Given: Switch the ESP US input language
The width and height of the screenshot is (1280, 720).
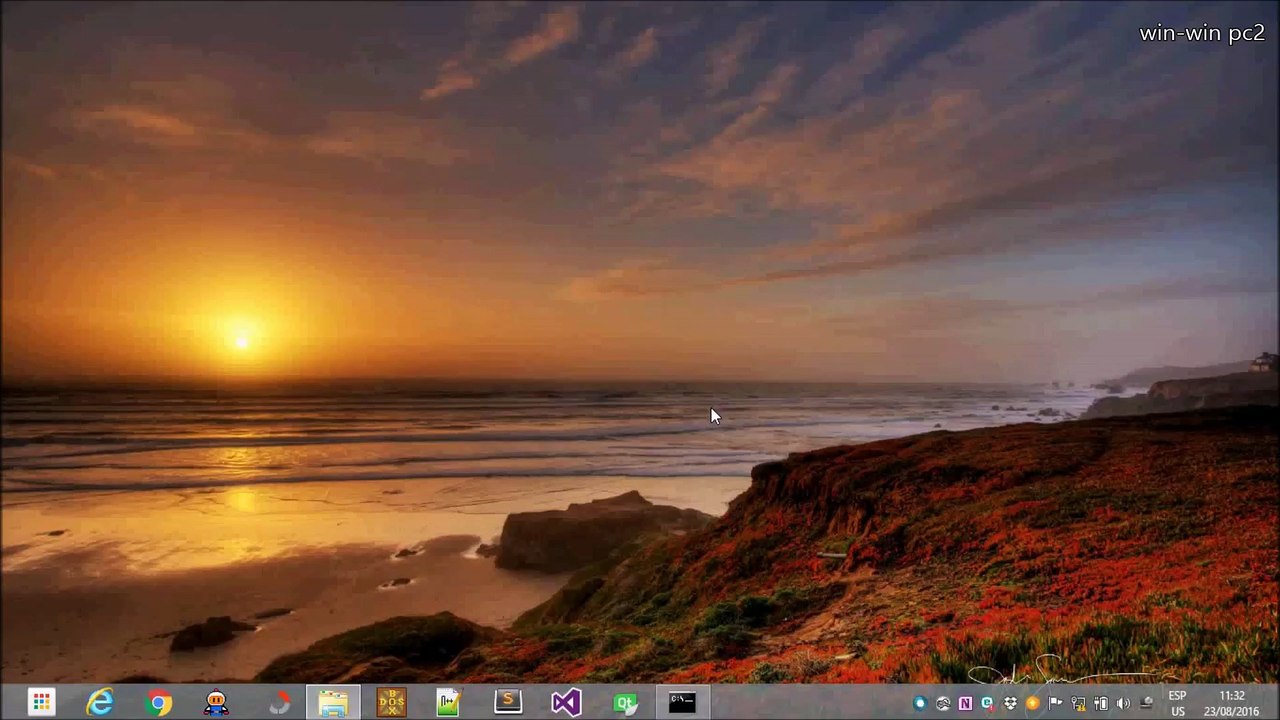Looking at the screenshot, I should (1178, 703).
